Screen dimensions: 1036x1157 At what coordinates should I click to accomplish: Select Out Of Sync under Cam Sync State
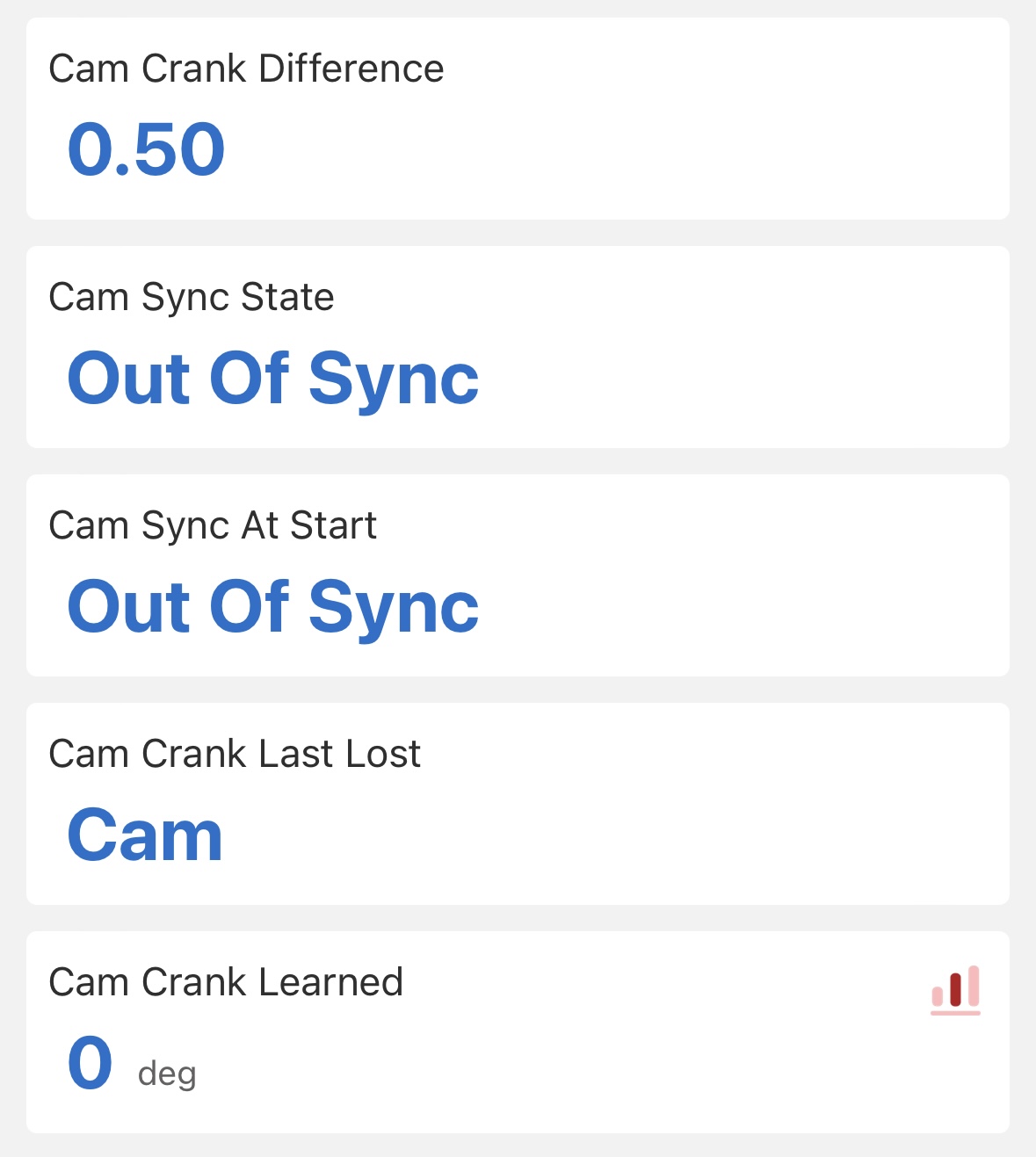click(273, 379)
